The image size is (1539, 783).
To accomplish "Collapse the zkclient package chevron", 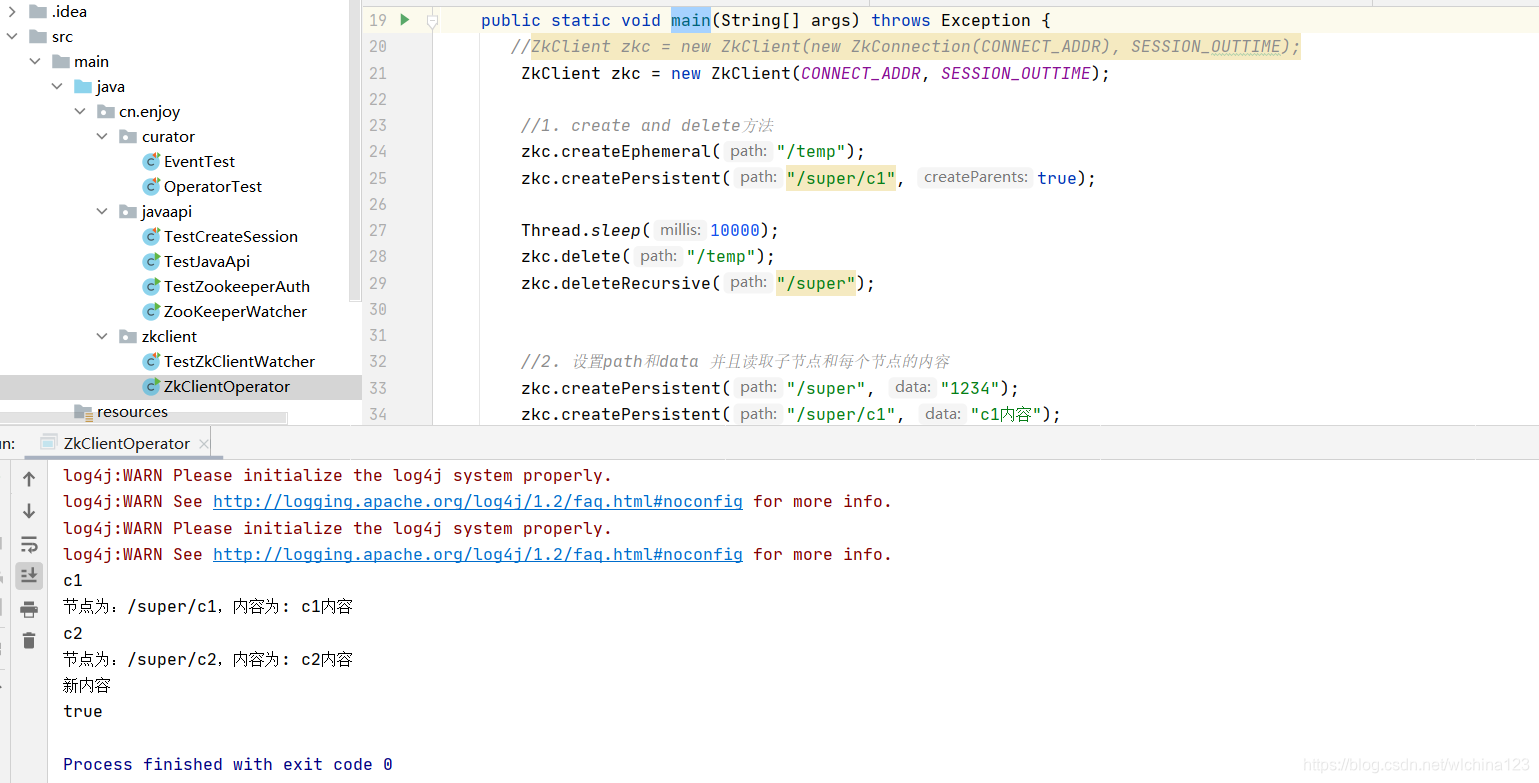I will 102,336.
